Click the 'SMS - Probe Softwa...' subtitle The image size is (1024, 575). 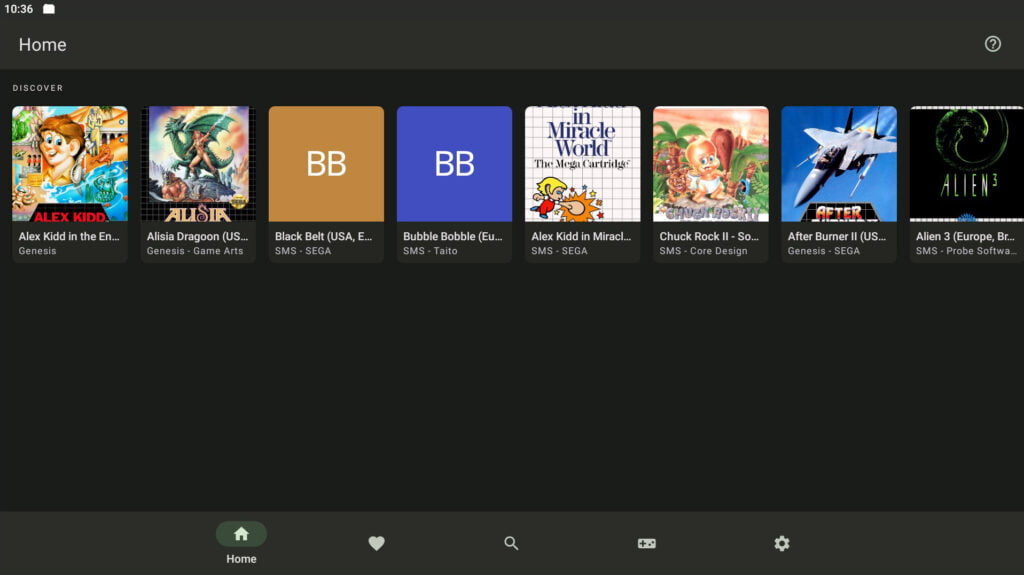[966, 251]
